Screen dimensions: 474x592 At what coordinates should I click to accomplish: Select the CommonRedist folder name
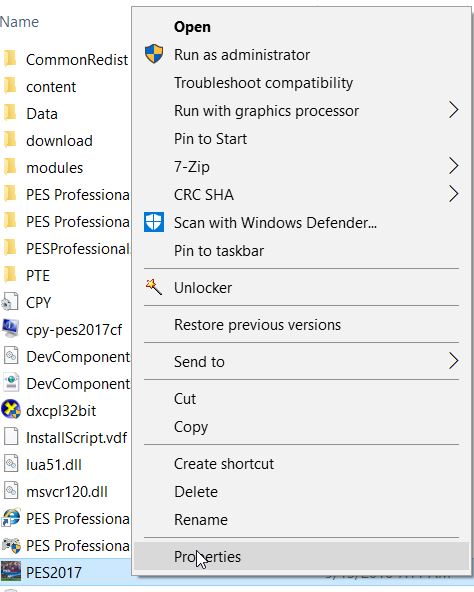click(x=77, y=60)
